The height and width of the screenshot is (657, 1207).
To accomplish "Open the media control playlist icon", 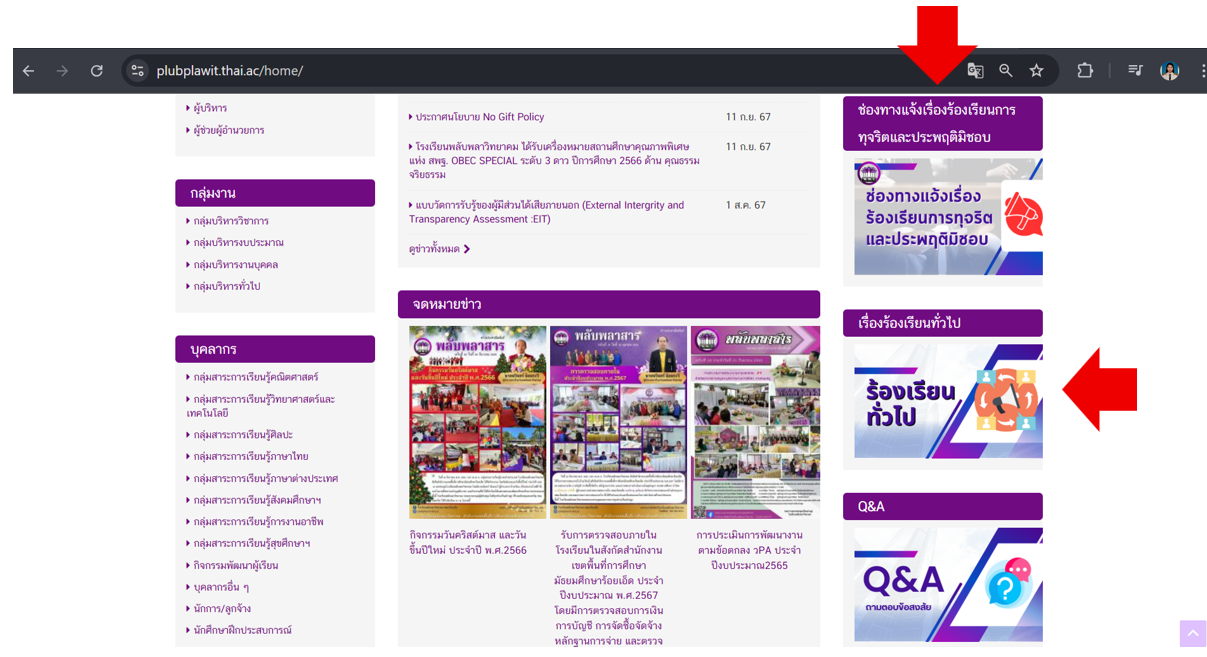I will click(1135, 71).
